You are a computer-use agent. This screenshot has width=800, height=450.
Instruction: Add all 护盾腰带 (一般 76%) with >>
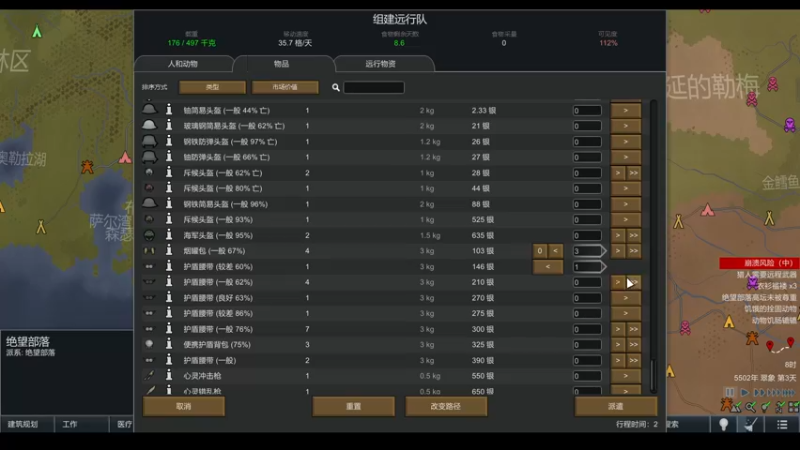tap(634, 329)
